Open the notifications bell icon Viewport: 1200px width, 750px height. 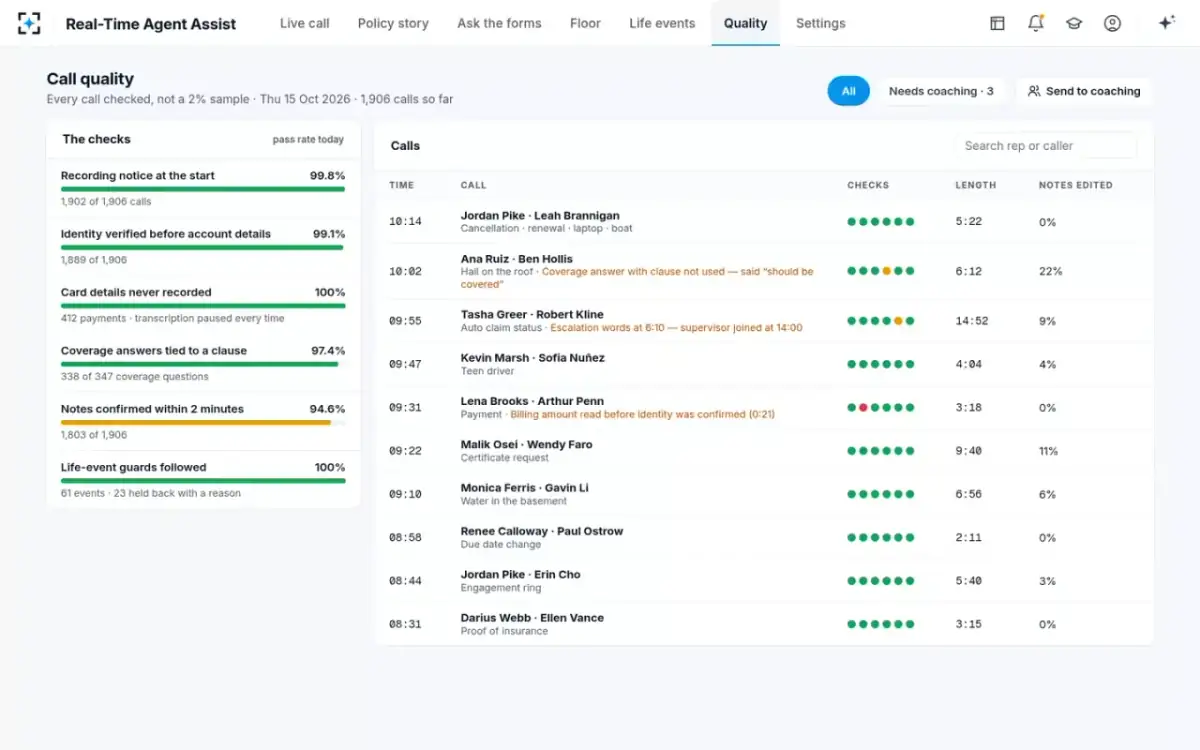[x=1036, y=23]
